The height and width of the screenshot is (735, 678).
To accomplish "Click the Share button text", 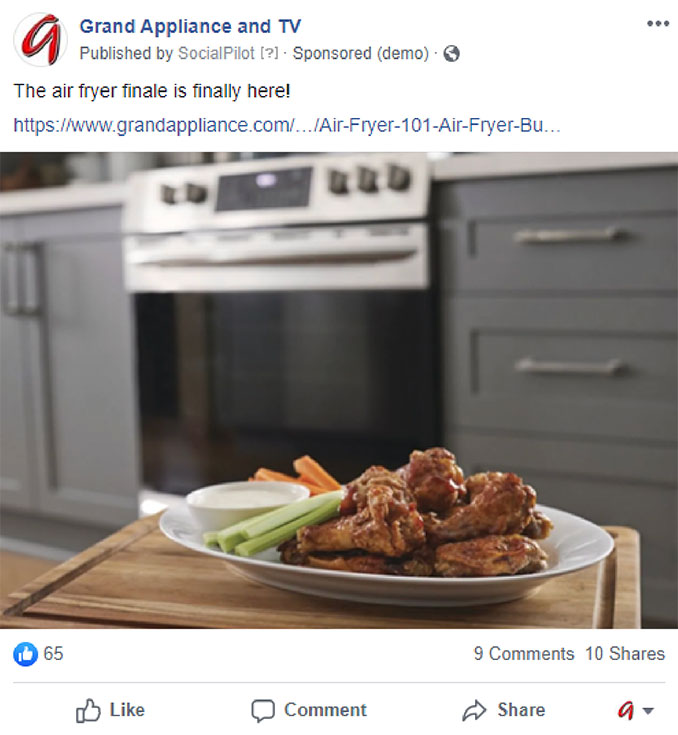I will (x=521, y=710).
